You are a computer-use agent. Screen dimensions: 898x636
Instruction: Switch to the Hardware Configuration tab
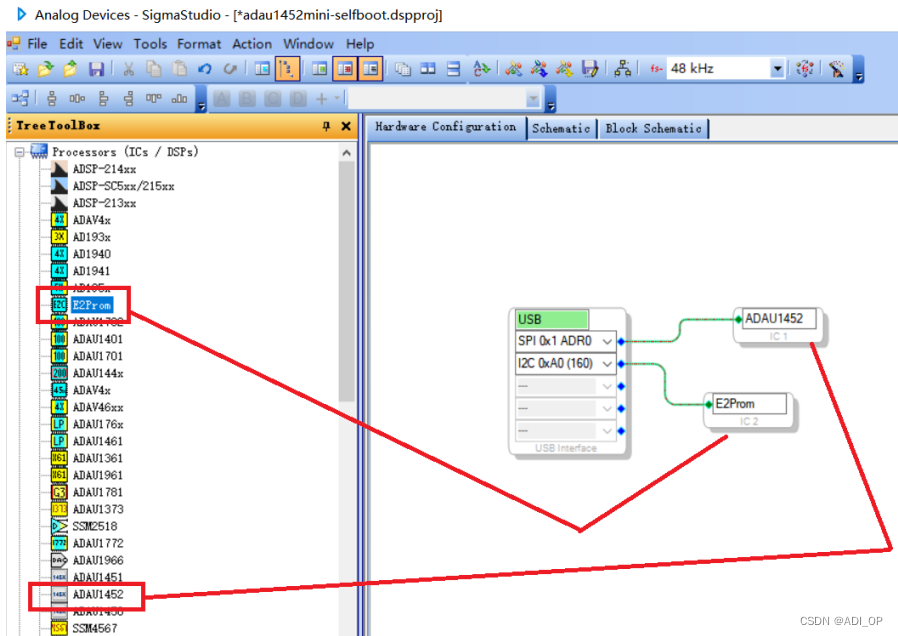(446, 127)
